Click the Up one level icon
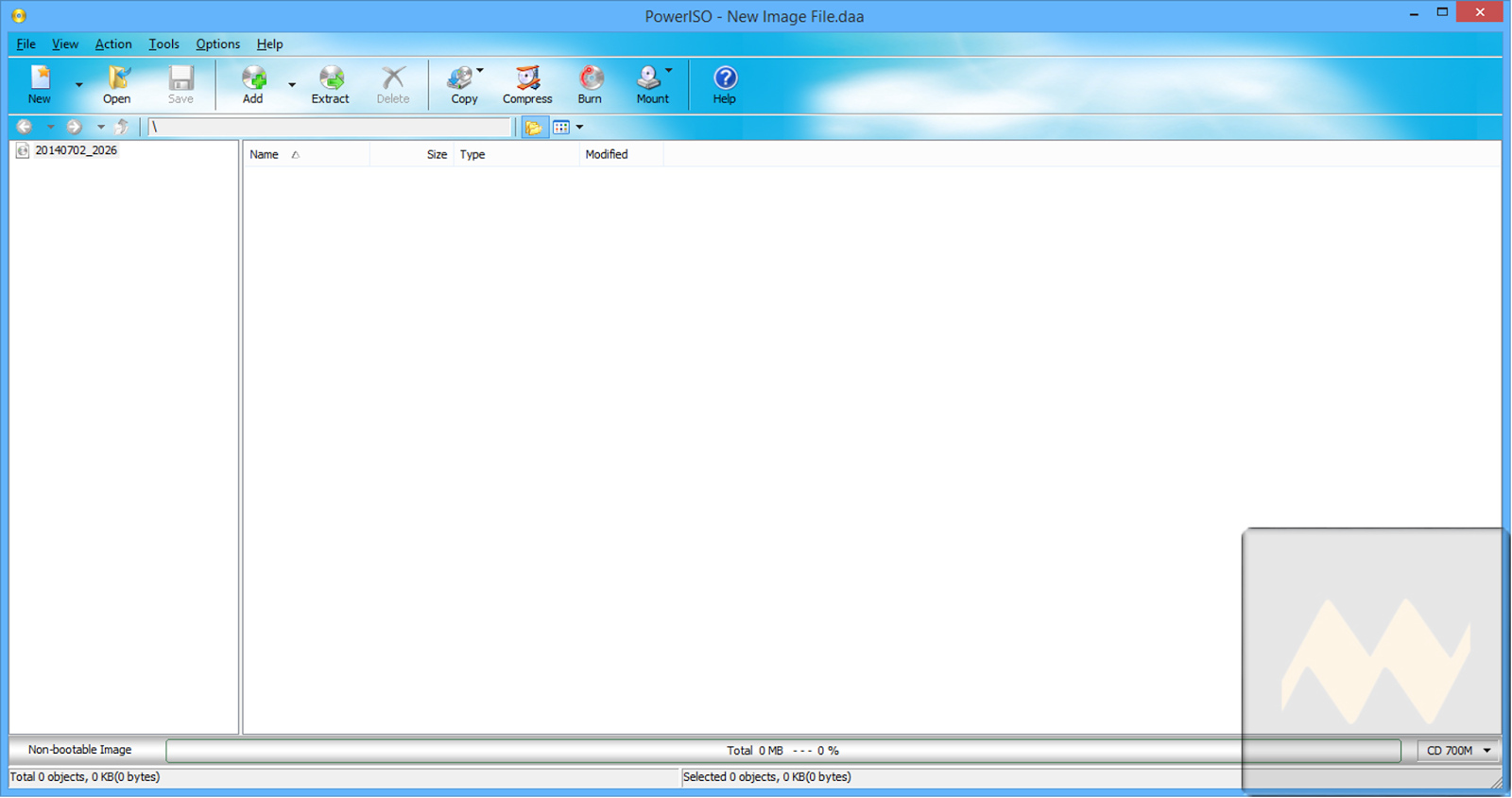The width and height of the screenshot is (1512, 798). point(122,127)
